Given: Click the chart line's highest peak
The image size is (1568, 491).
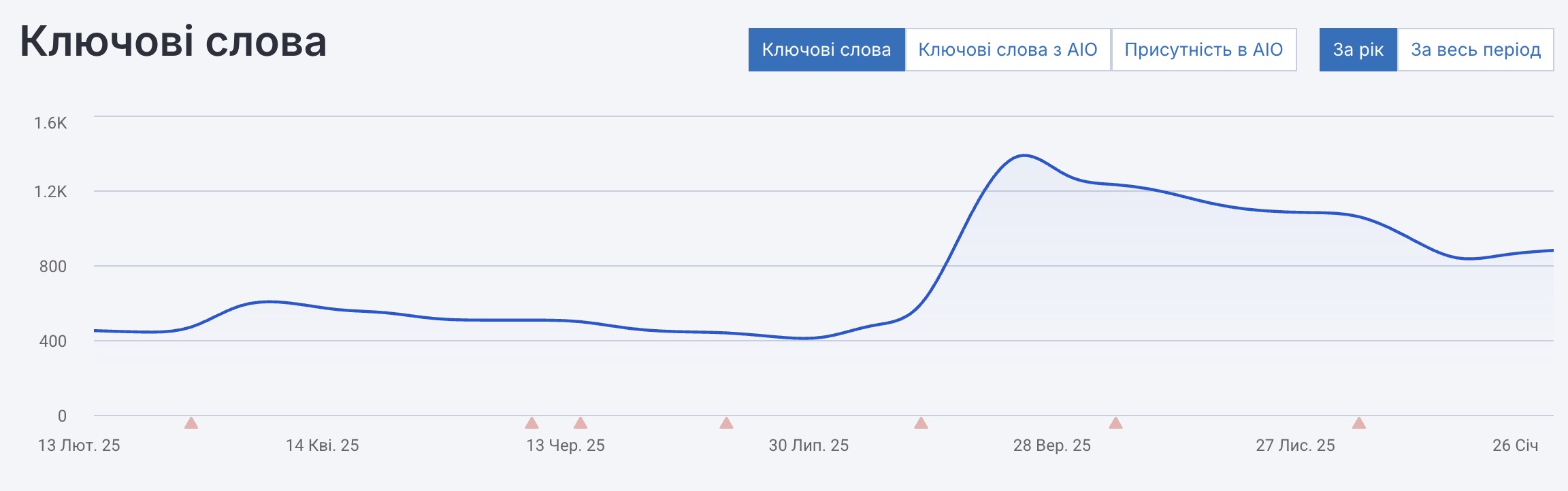Looking at the screenshot, I should point(1024,156).
